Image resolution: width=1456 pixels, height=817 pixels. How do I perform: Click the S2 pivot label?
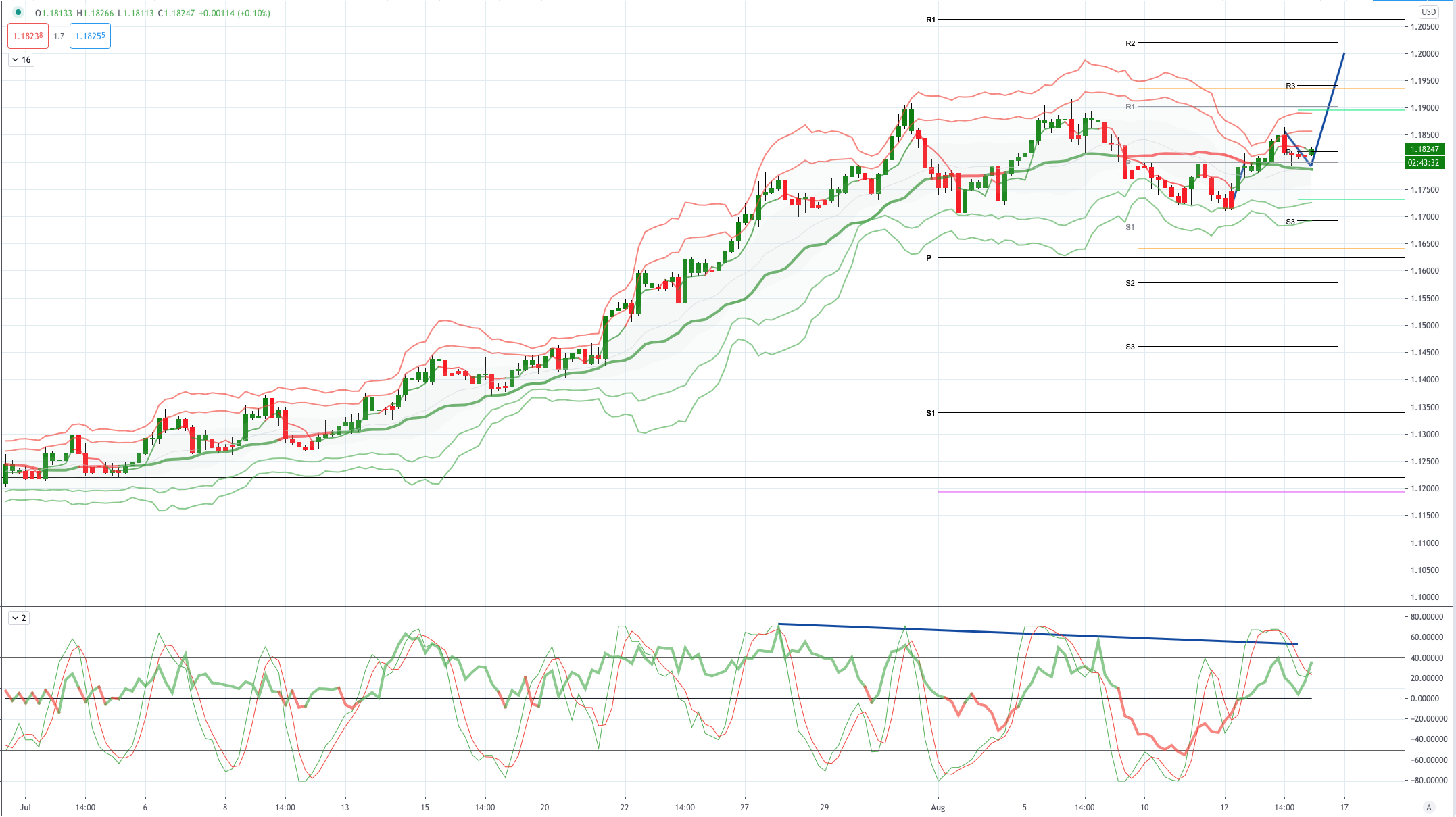pos(1130,283)
